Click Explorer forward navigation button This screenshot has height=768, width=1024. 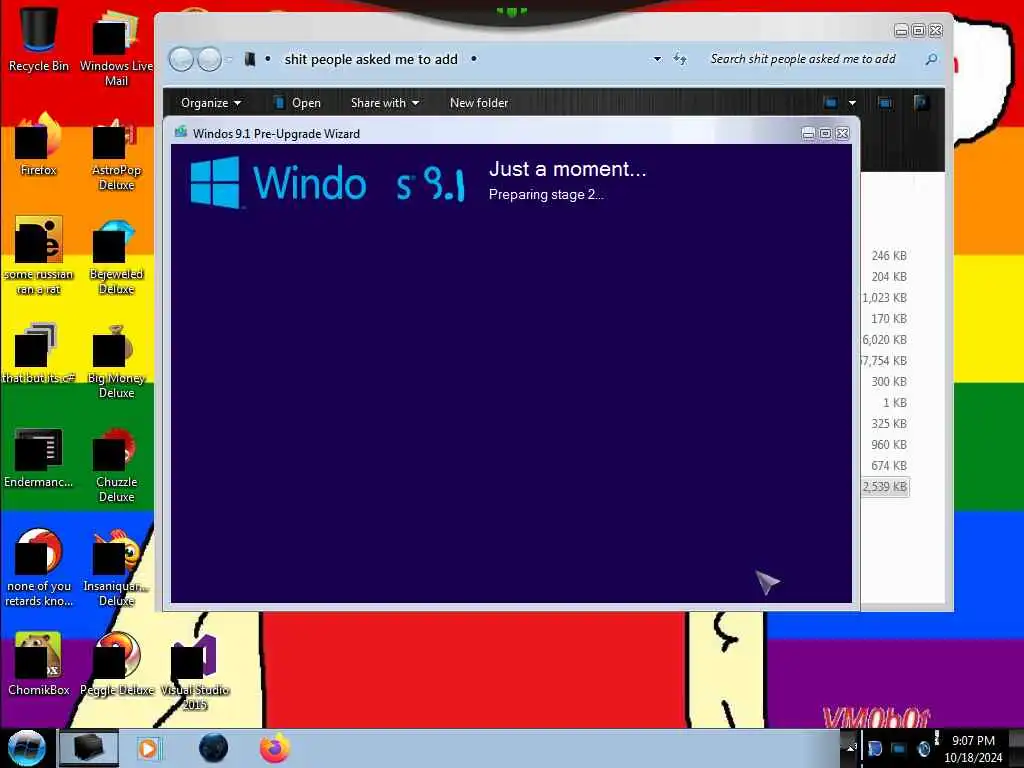[209, 59]
